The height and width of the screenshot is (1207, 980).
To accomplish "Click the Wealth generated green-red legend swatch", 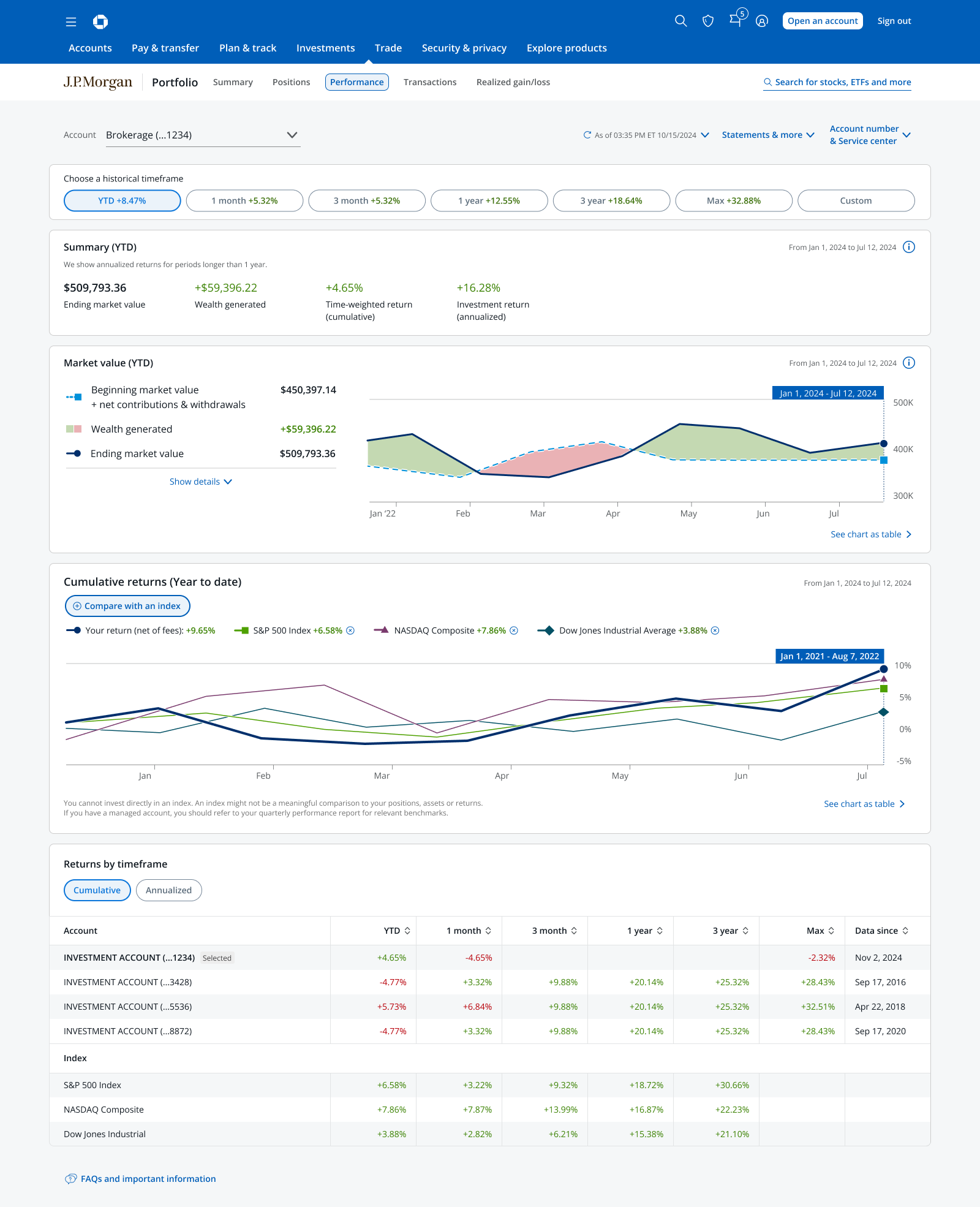I will tap(74, 429).
